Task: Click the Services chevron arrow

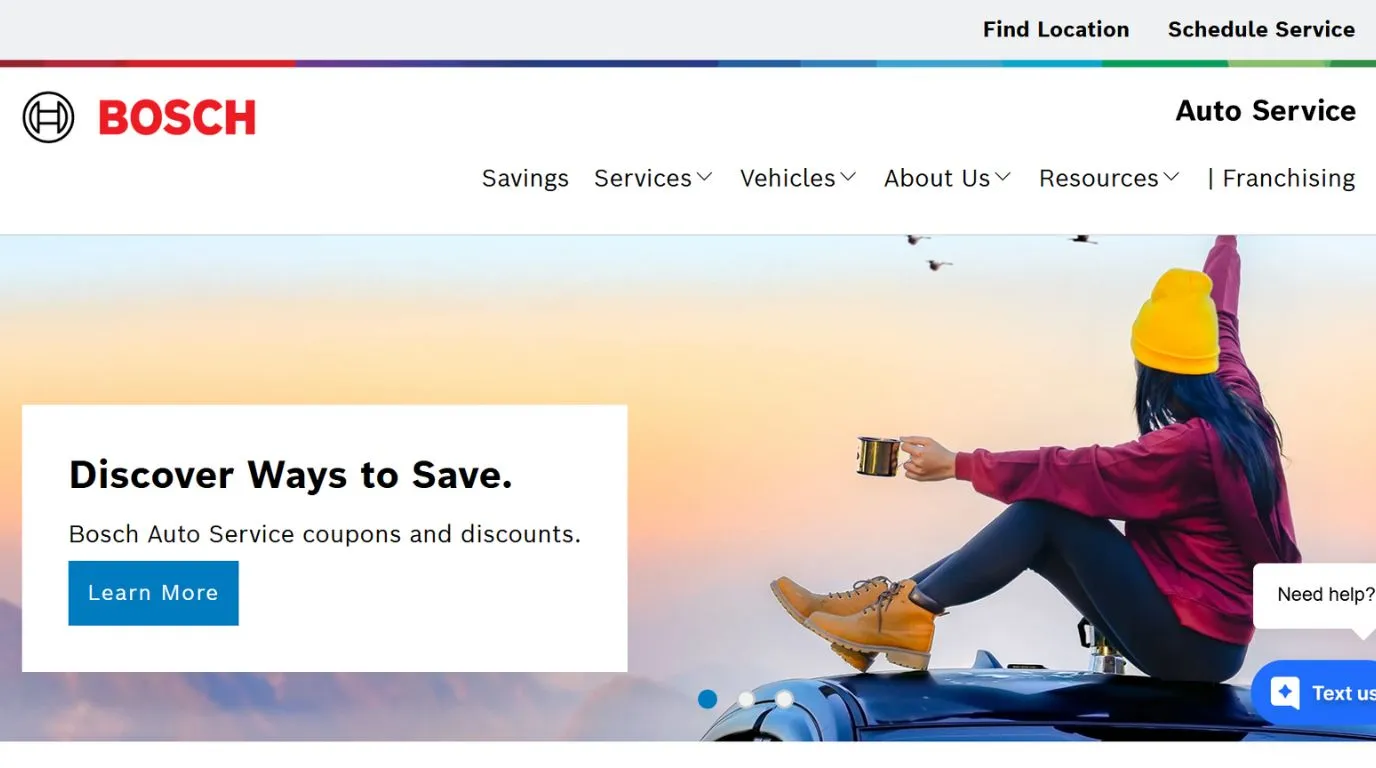Action: coord(704,177)
